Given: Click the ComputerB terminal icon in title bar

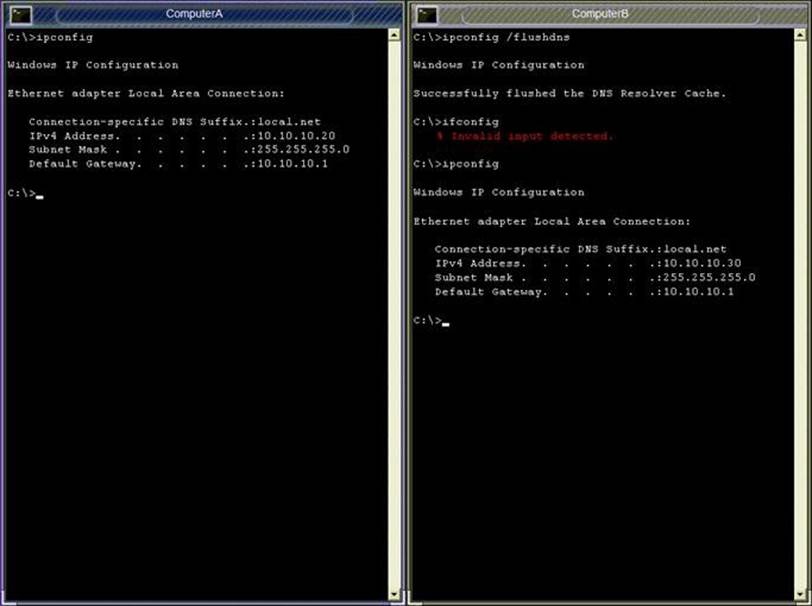Looking at the screenshot, I should coord(427,13).
